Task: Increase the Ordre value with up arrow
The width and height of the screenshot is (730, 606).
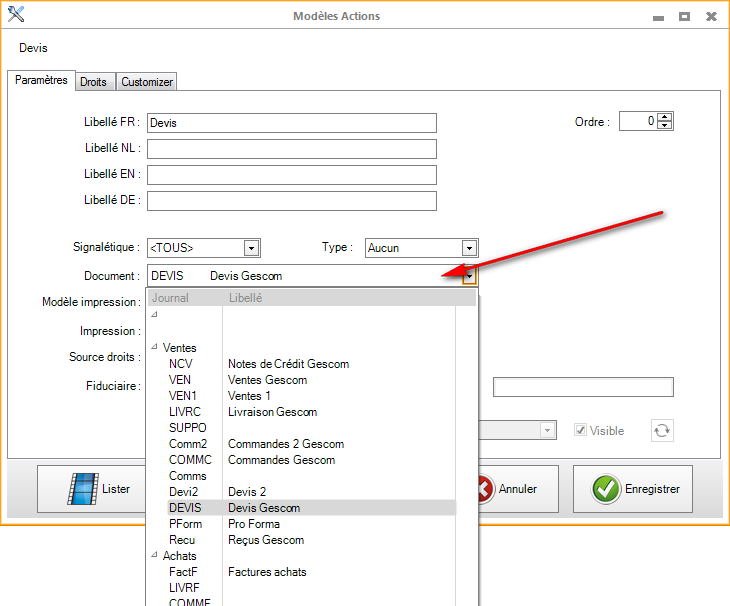Action: (666, 117)
